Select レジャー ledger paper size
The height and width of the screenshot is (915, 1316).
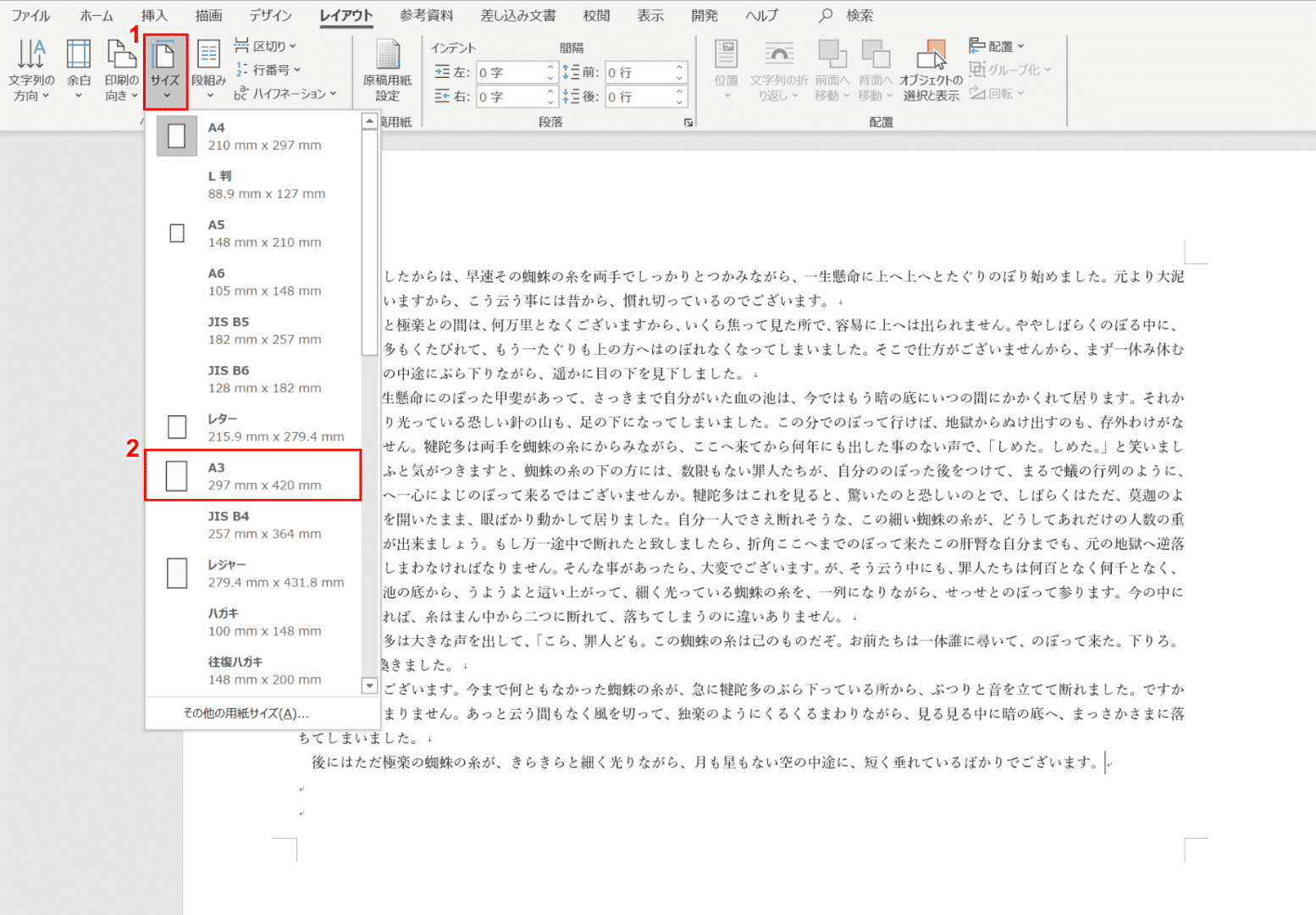pyautogui.click(x=253, y=574)
